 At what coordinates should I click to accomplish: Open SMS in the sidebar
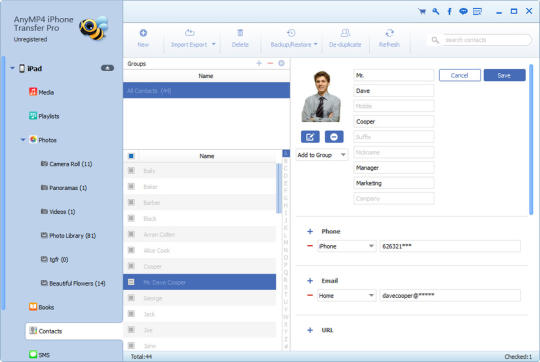pyautogui.click(x=40, y=354)
